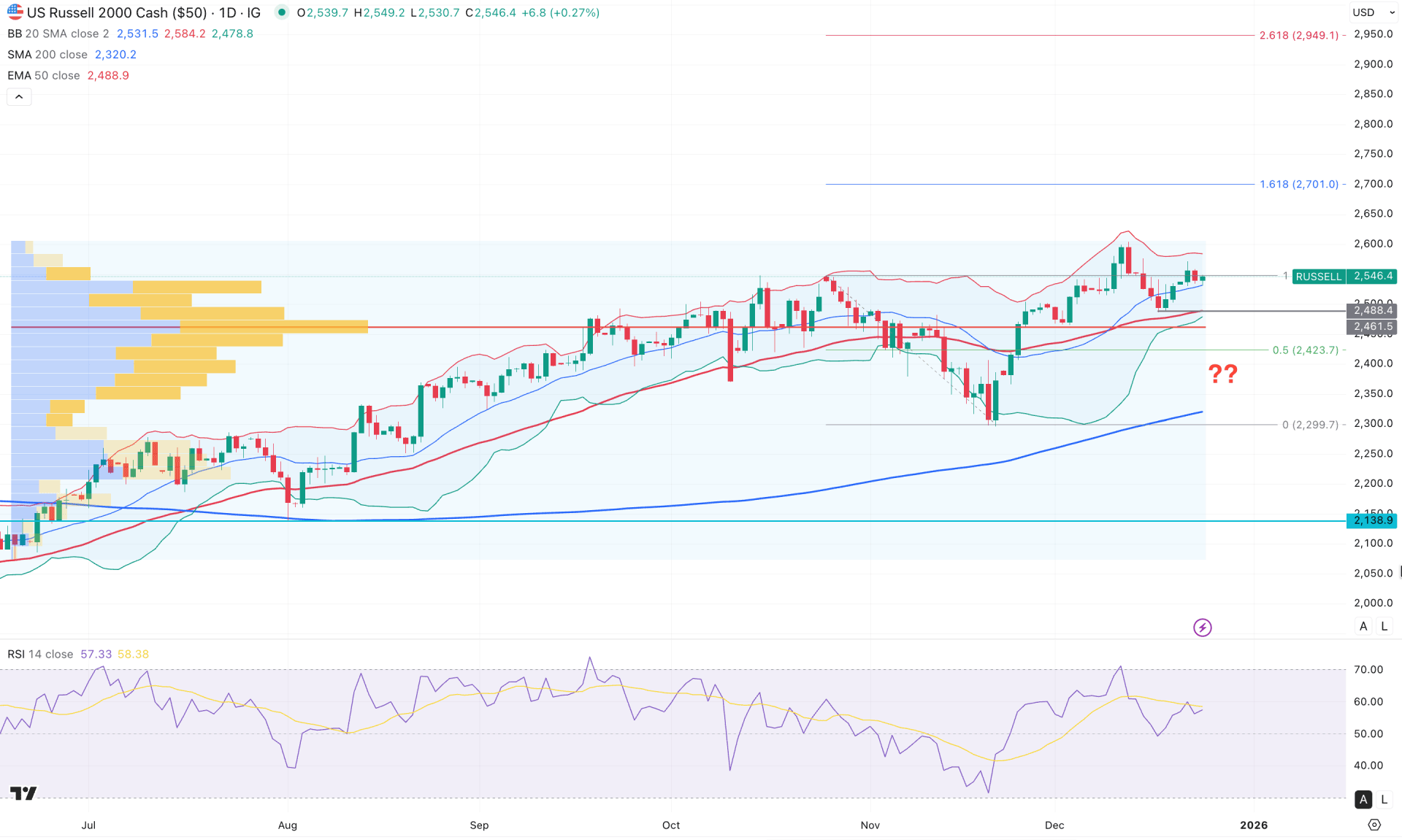Click the 2,488.4 price flag on the right axis
Screen dimensions: 1402x840
(x=1373, y=310)
